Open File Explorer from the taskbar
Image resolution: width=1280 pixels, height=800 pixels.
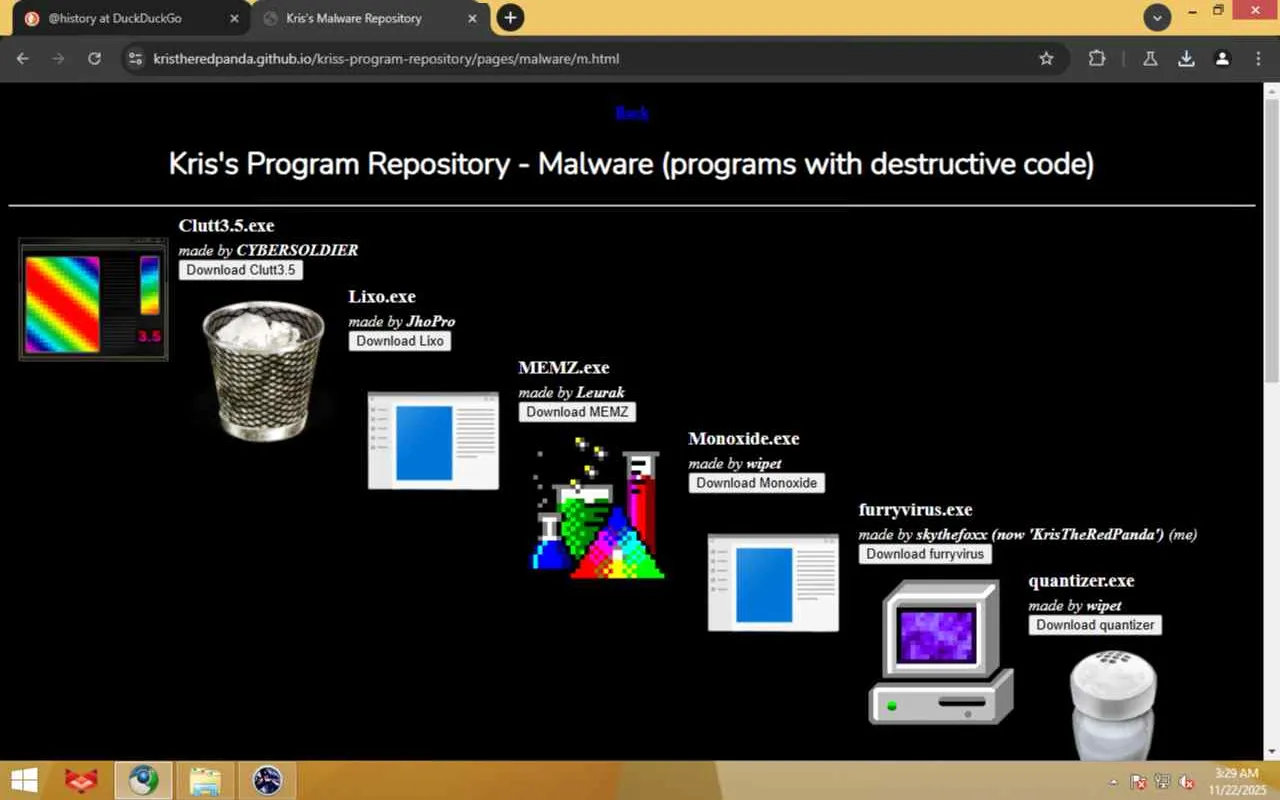coord(205,780)
